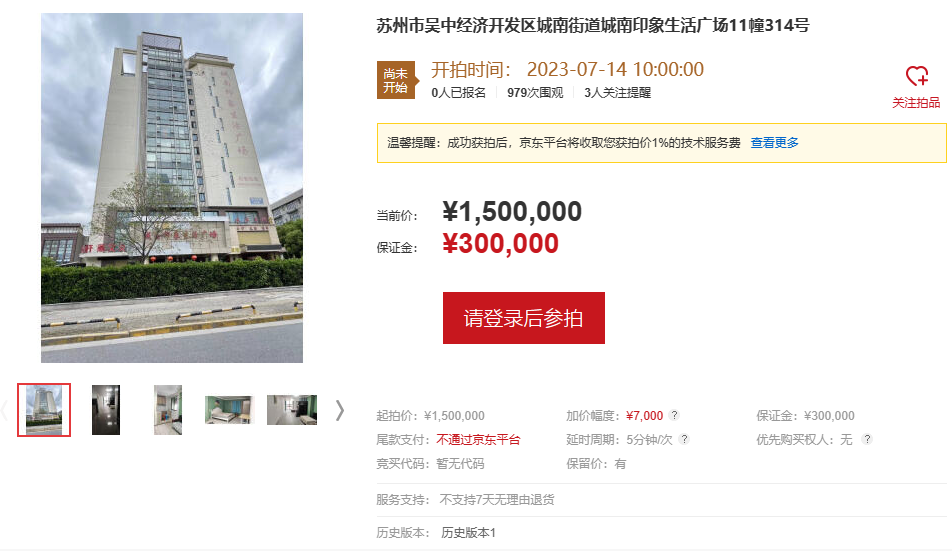Click help icon next to 优先购买权人
The image size is (952, 551).
tap(867, 439)
